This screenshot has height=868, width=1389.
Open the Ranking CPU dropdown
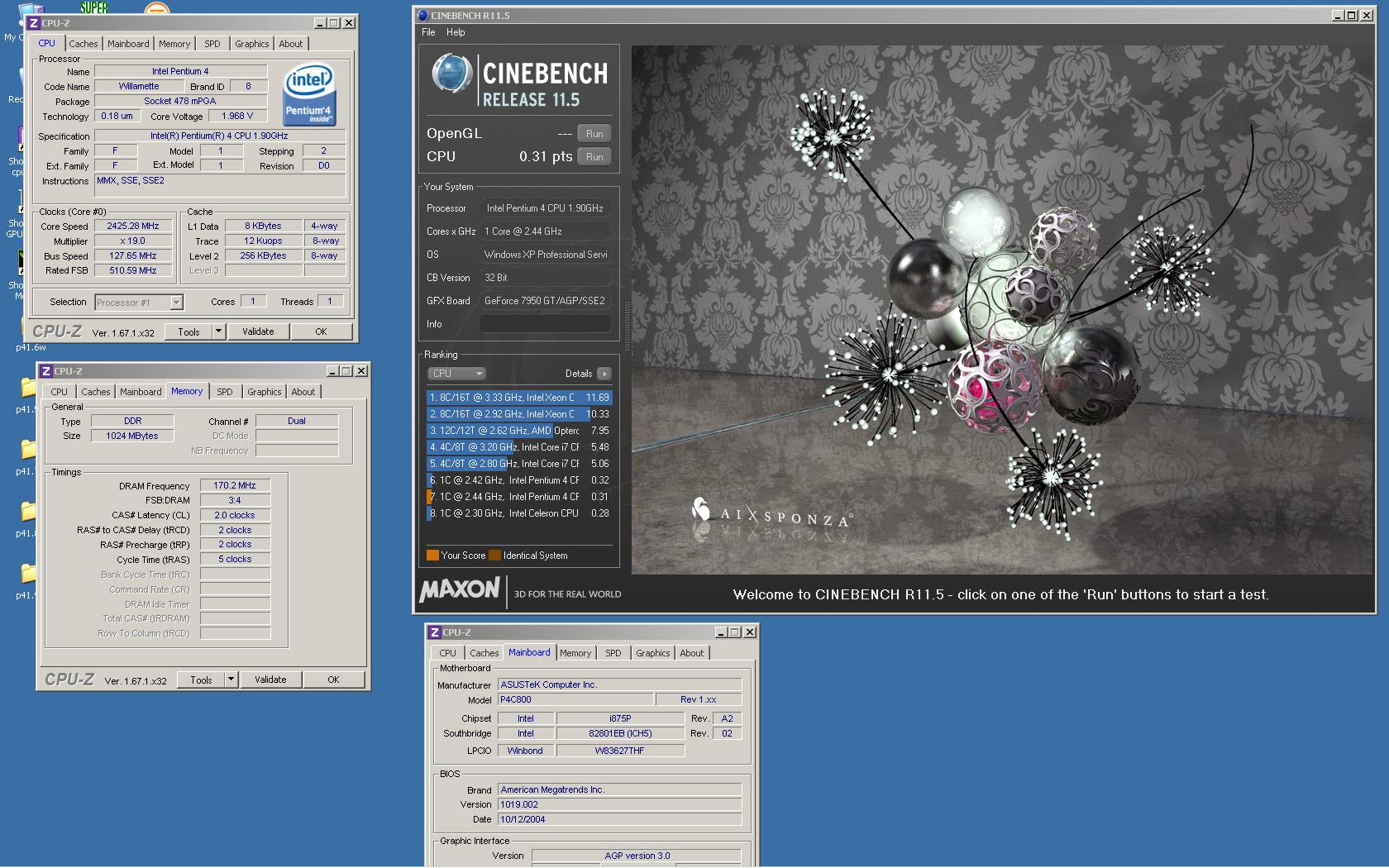456,374
